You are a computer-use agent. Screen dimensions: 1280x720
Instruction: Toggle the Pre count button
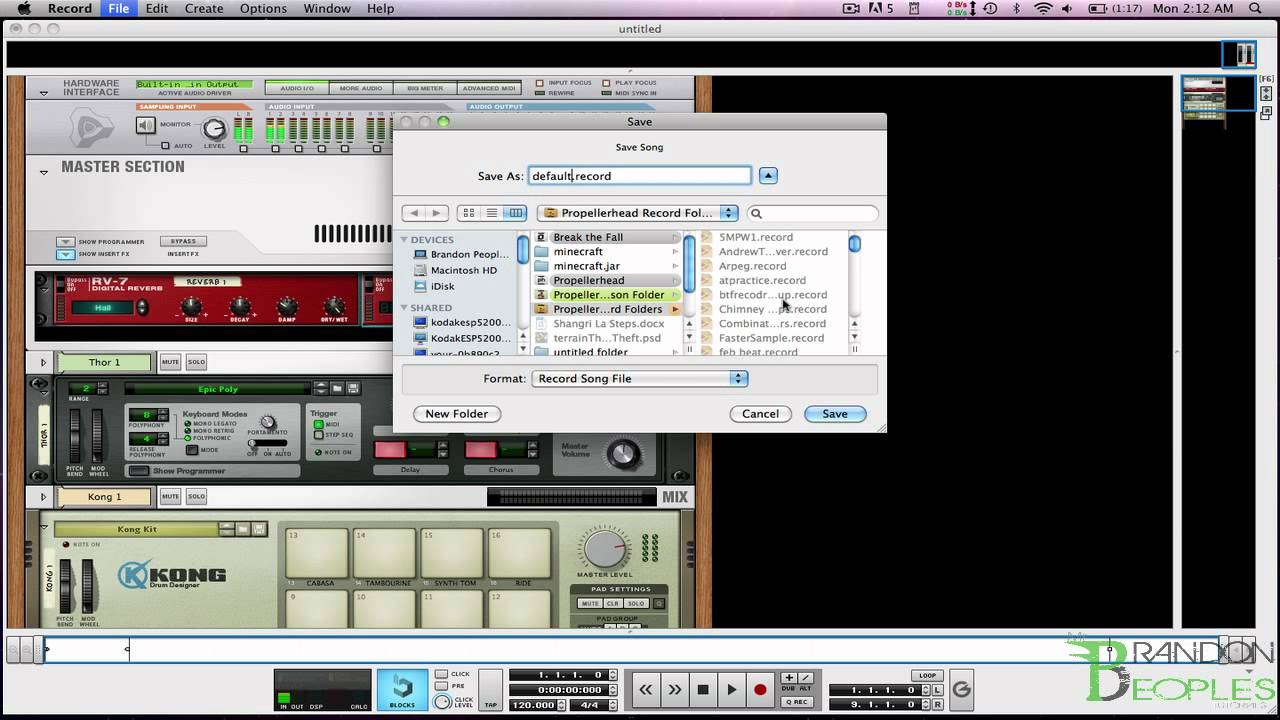point(441,686)
